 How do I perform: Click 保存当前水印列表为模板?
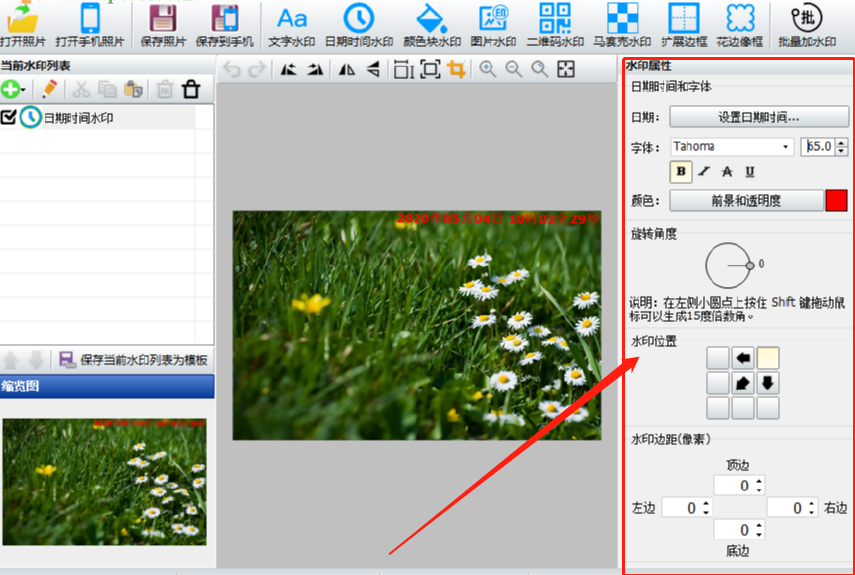134,360
